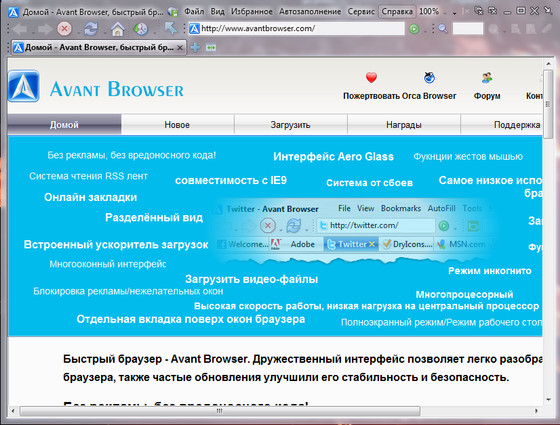Viewport: 560px width, 425px height.
Task: Click the Разделённый вид link
Action: pos(154,218)
